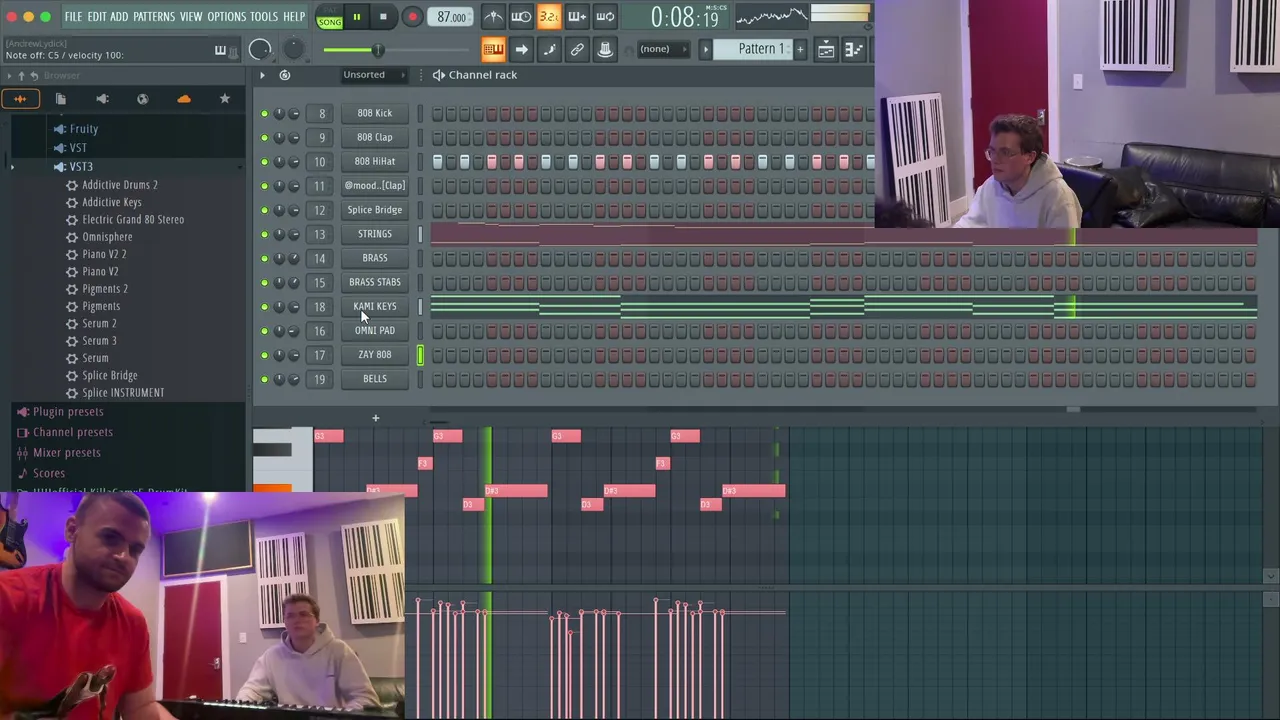Stop playback with the stop button
Viewport: 1280px width, 720px height.
383,17
